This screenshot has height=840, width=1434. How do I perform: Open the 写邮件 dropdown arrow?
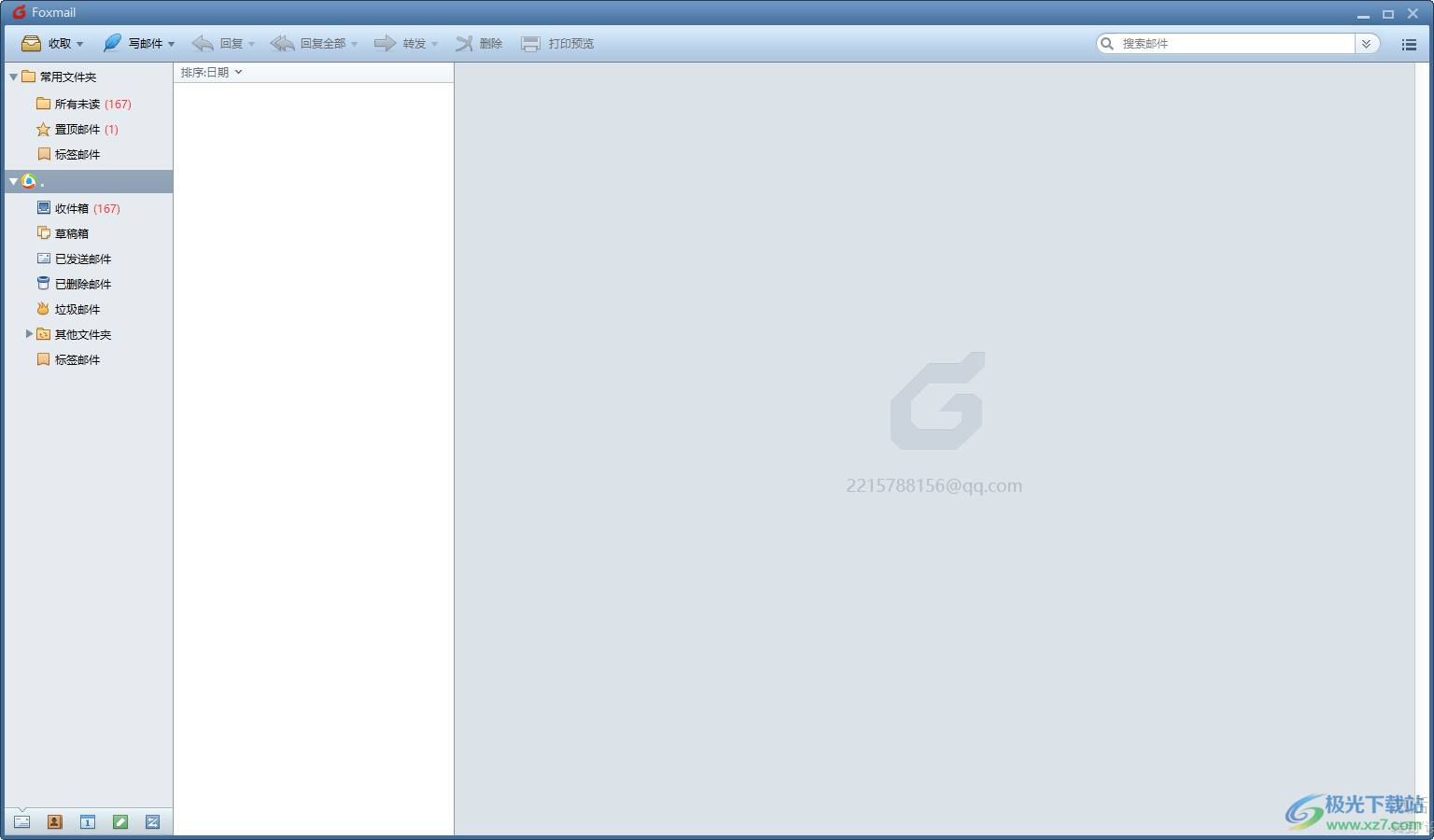tap(172, 44)
